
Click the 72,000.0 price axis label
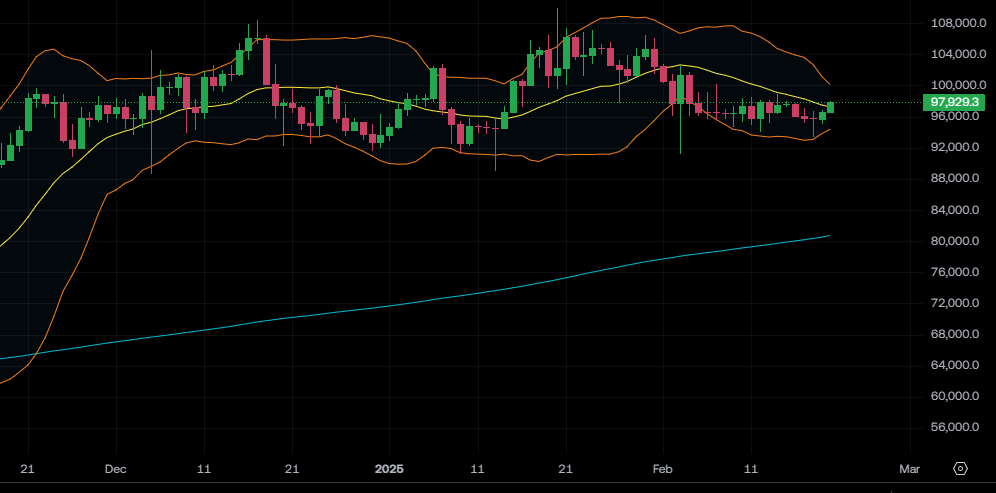(x=955, y=303)
